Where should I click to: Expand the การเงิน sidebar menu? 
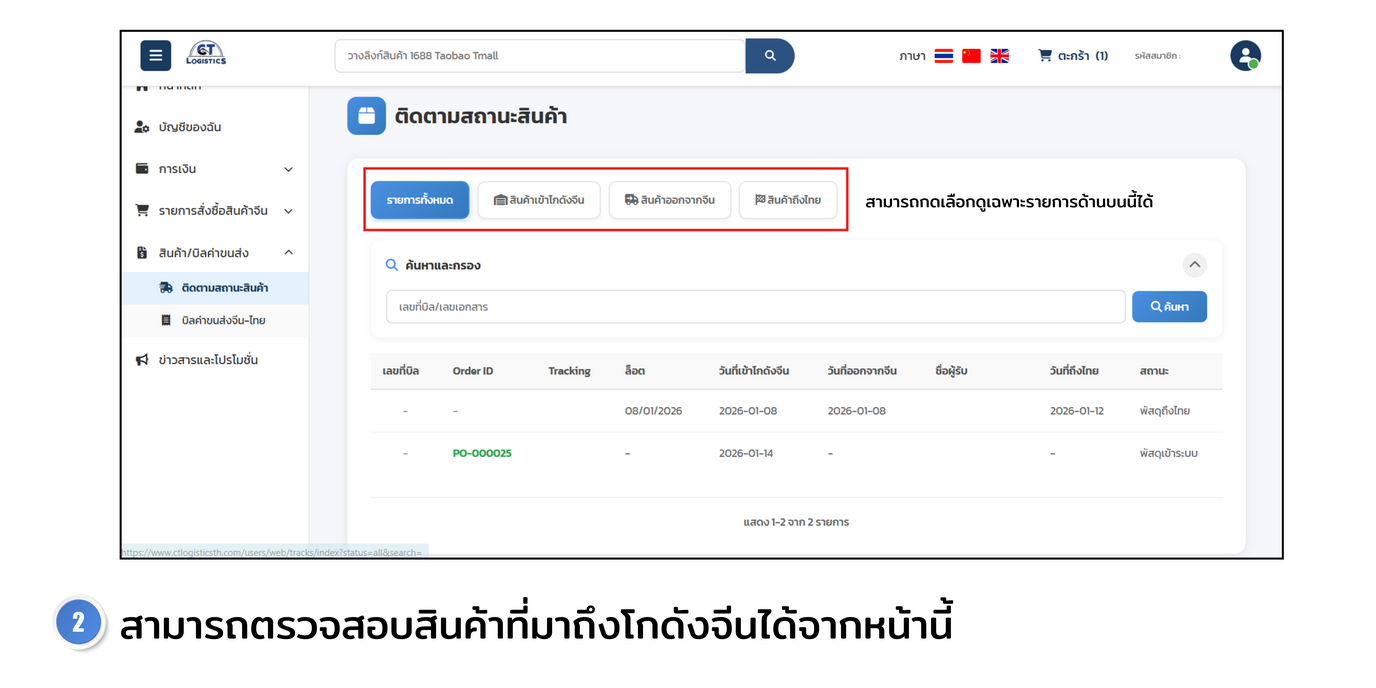point(214,169)
